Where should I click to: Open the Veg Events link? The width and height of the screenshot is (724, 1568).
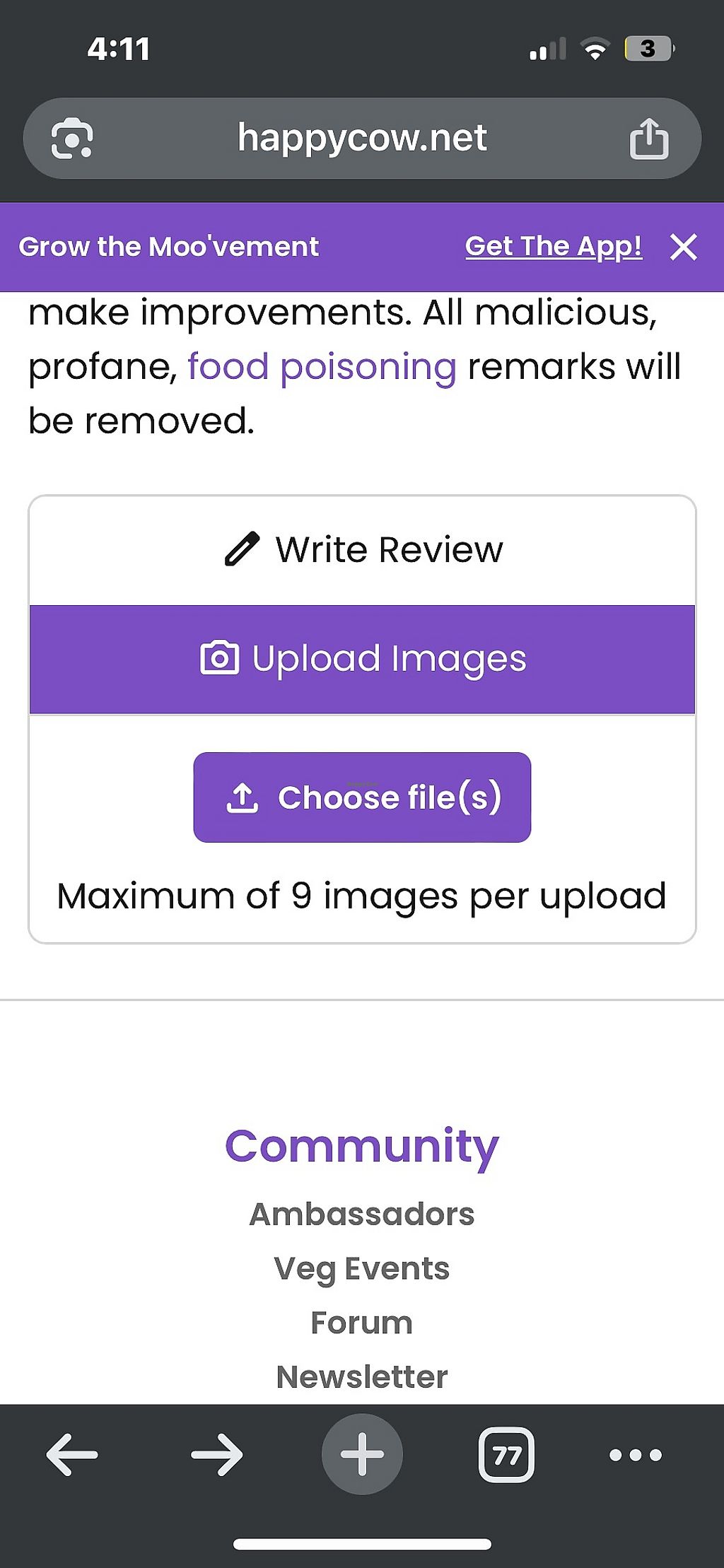[362, 1269]
